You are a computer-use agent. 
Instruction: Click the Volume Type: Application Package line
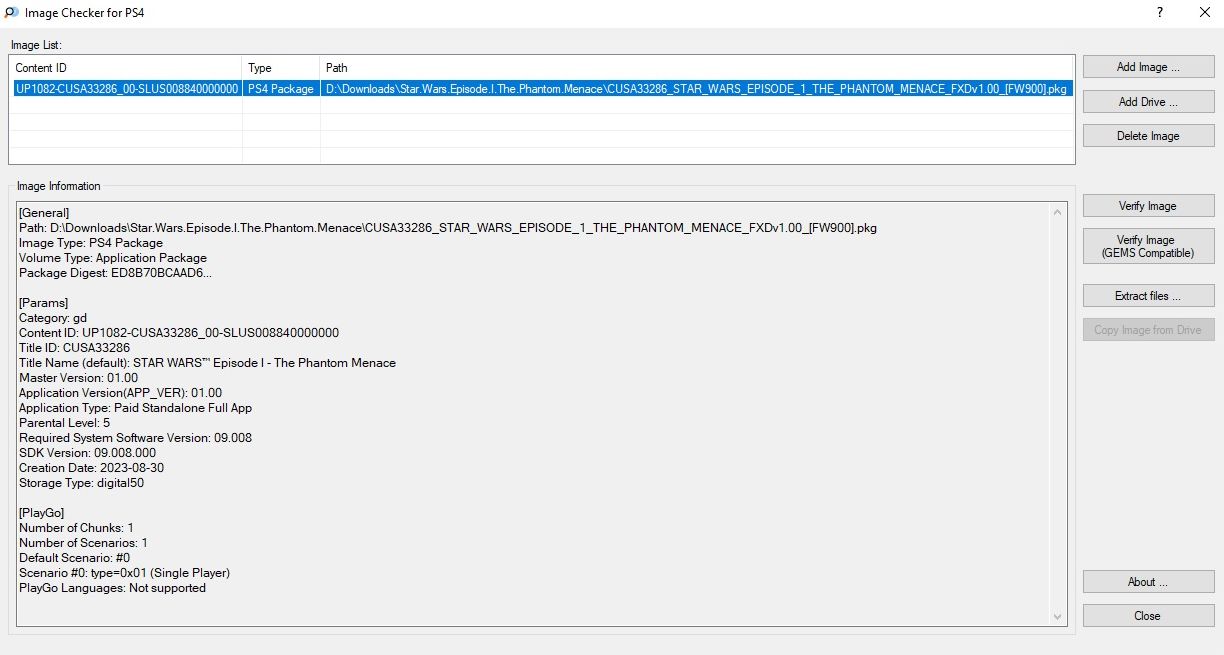coord(113,257)
